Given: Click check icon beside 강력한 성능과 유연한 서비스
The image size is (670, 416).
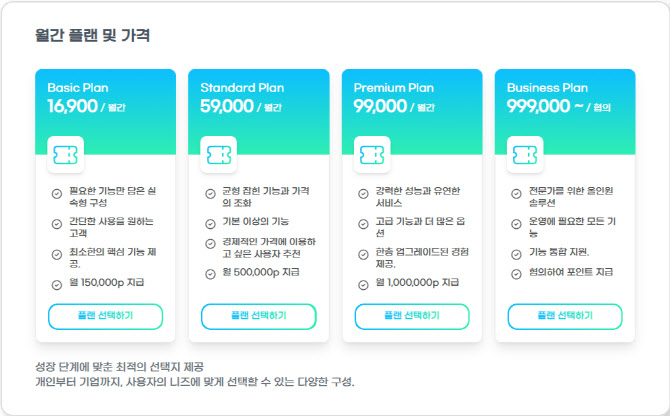Looking at the screenshot, I should click(363, 194).
